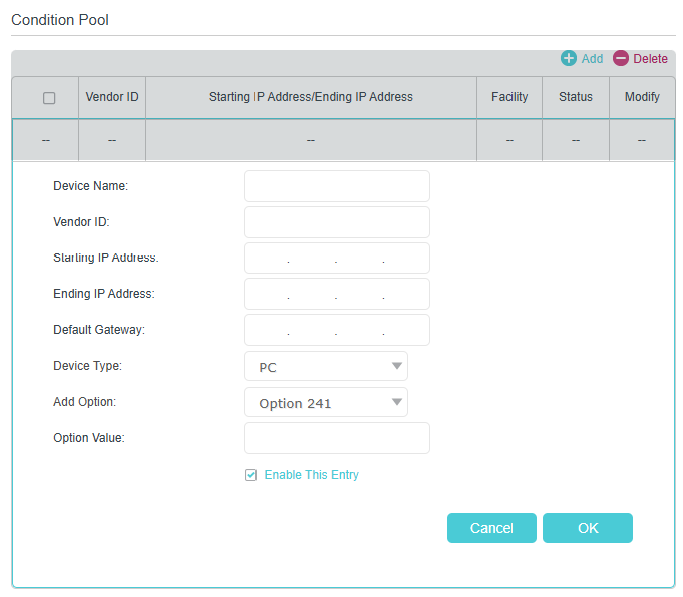
Task: Confirm the entry with the OK button
Action: (588, 528)
